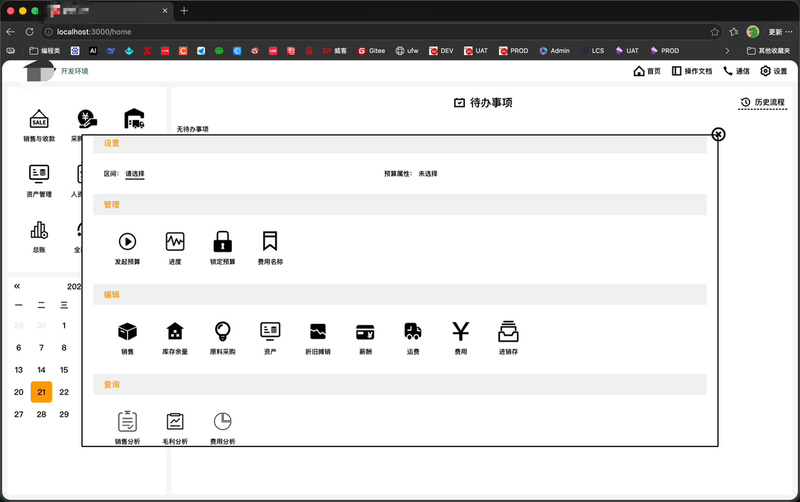Open 费用名称 bookmark icon

(x=270, y=241)
